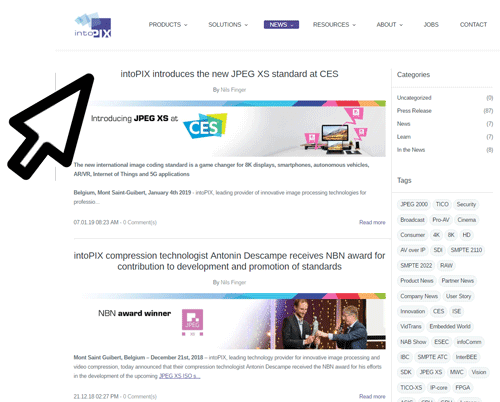
Task: Select the infoComm tag
Action: point(469,342)
